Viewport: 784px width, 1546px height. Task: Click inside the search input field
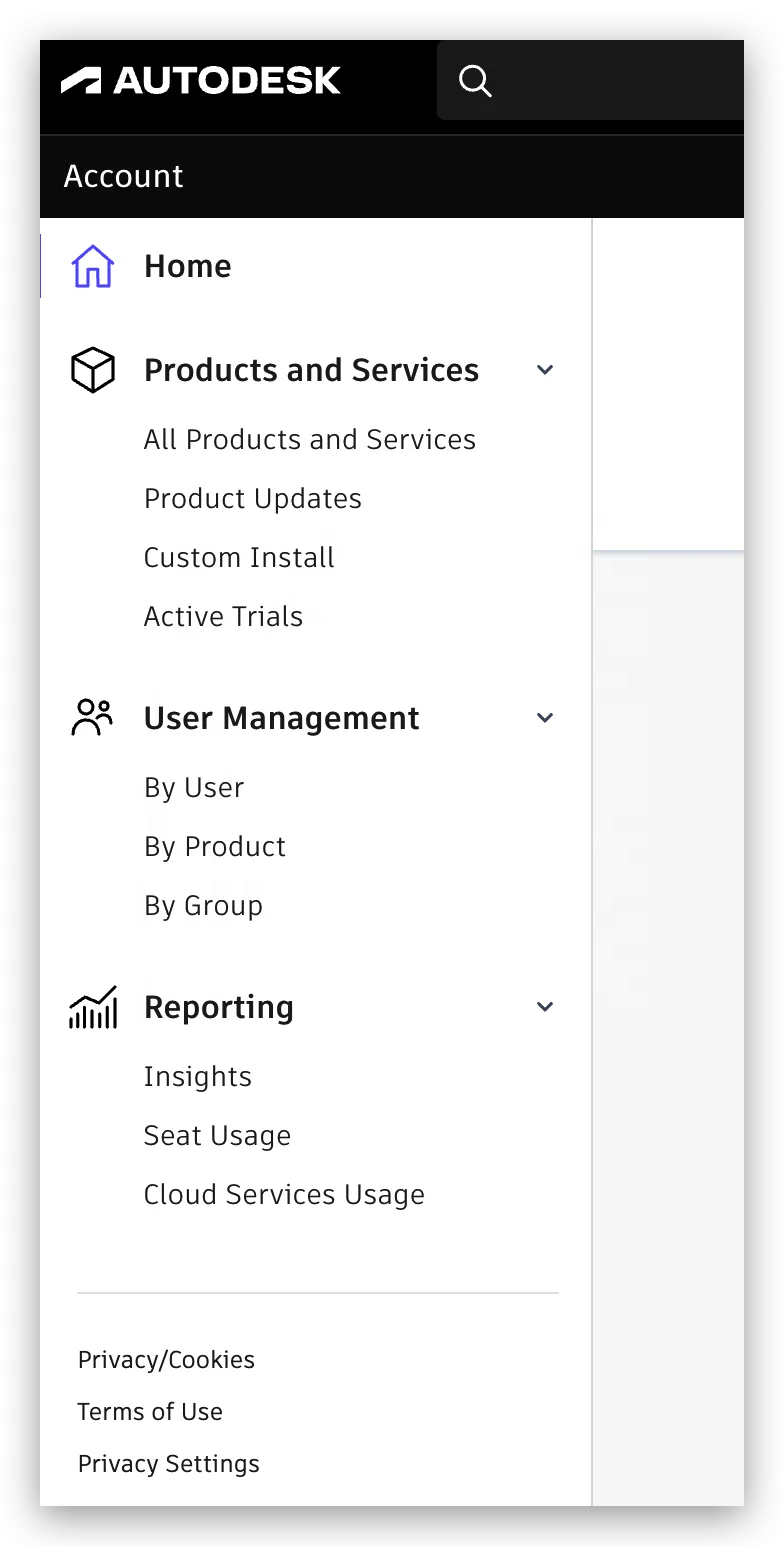[x=620, y=81]
